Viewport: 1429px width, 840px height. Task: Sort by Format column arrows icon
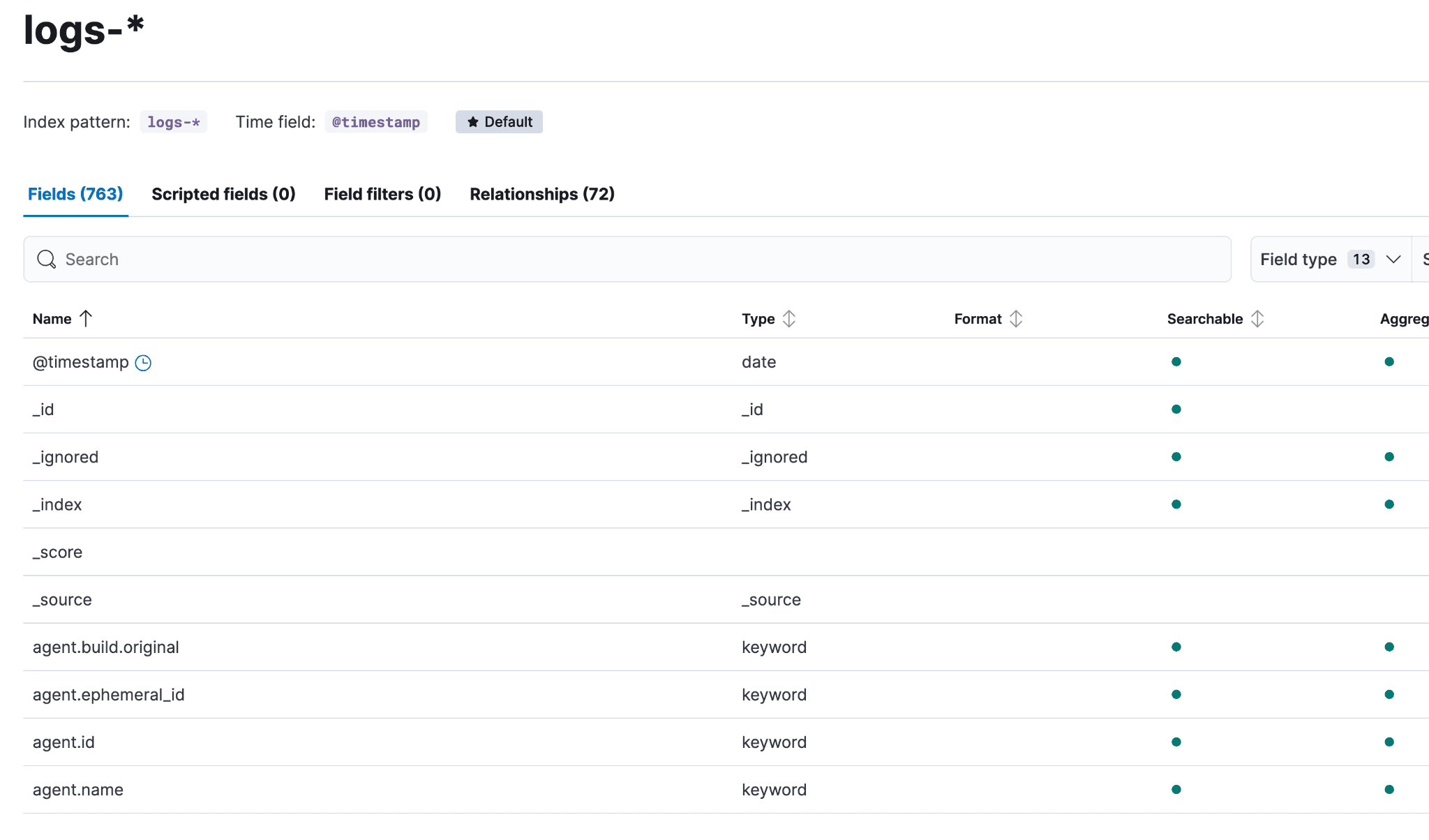[x=1016, y=319]
